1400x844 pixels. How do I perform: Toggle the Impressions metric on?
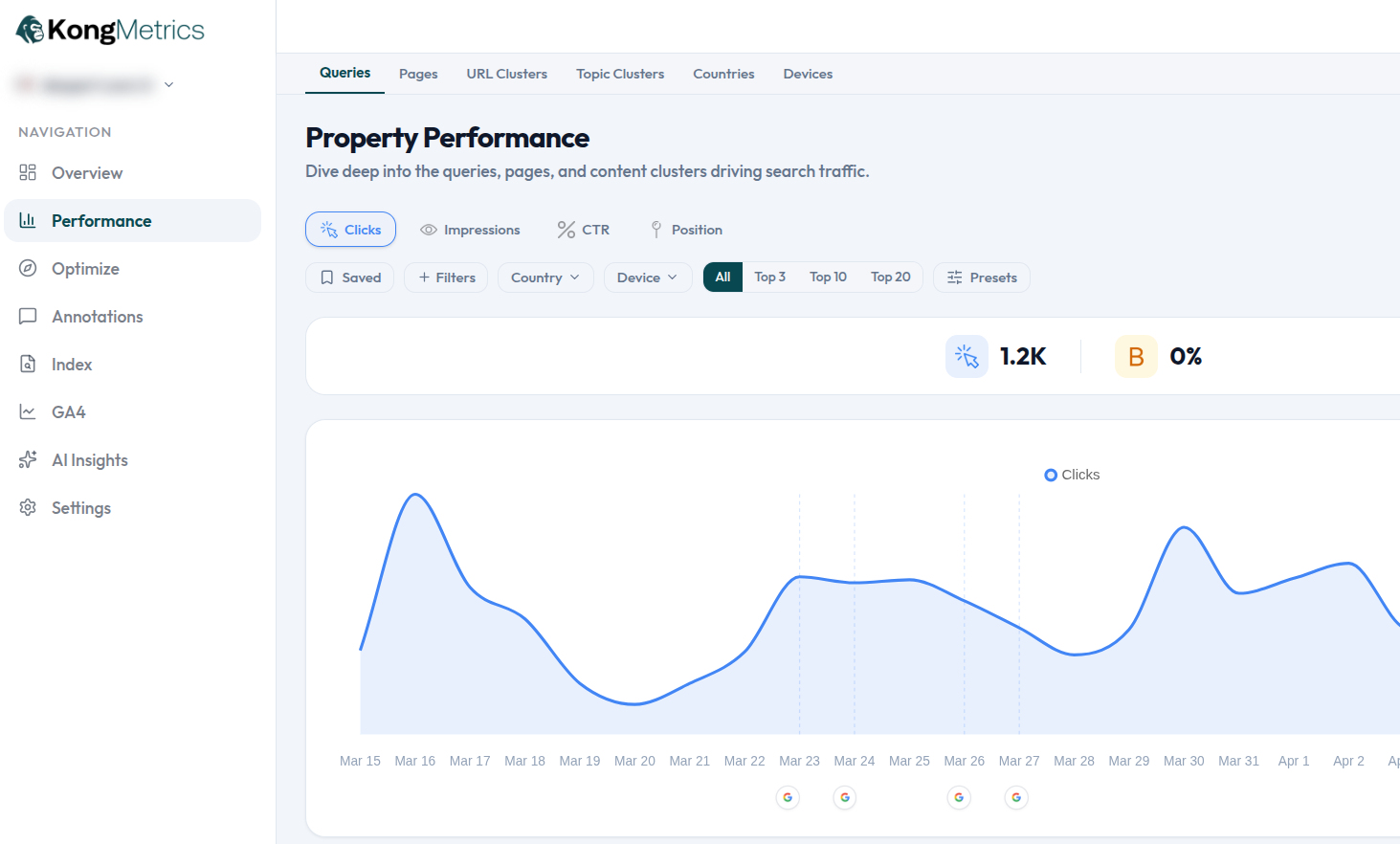(x=470, y=229)
